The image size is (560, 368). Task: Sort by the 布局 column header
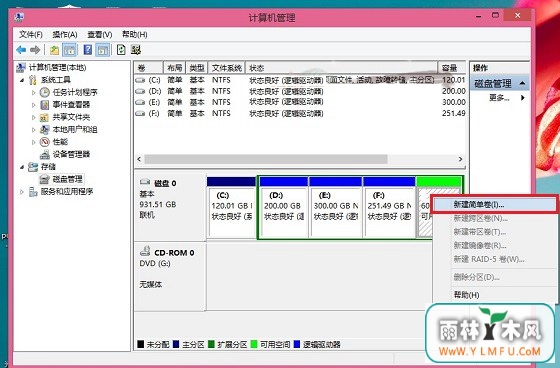175,68
